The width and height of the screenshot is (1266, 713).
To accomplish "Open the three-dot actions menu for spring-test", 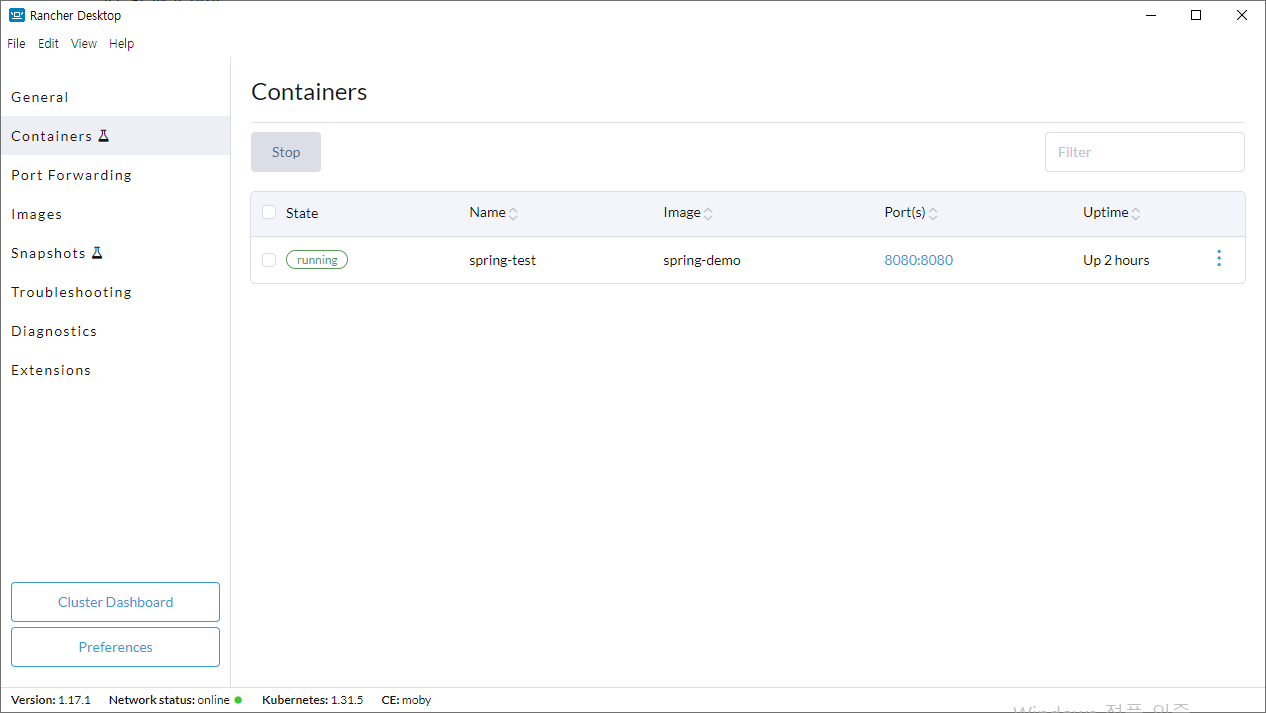I will (x=1218, y=259).
